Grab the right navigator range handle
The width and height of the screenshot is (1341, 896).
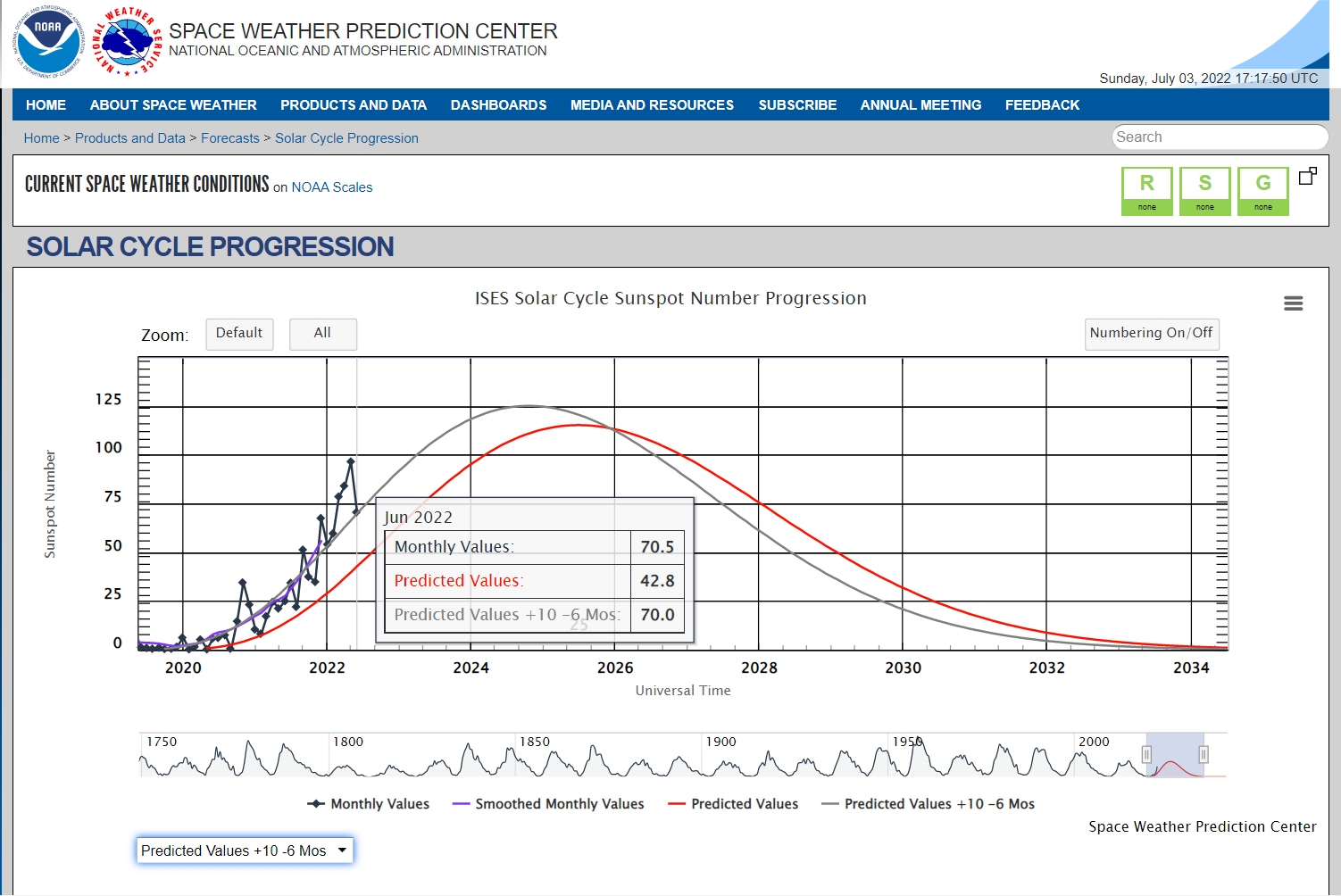1204,755
